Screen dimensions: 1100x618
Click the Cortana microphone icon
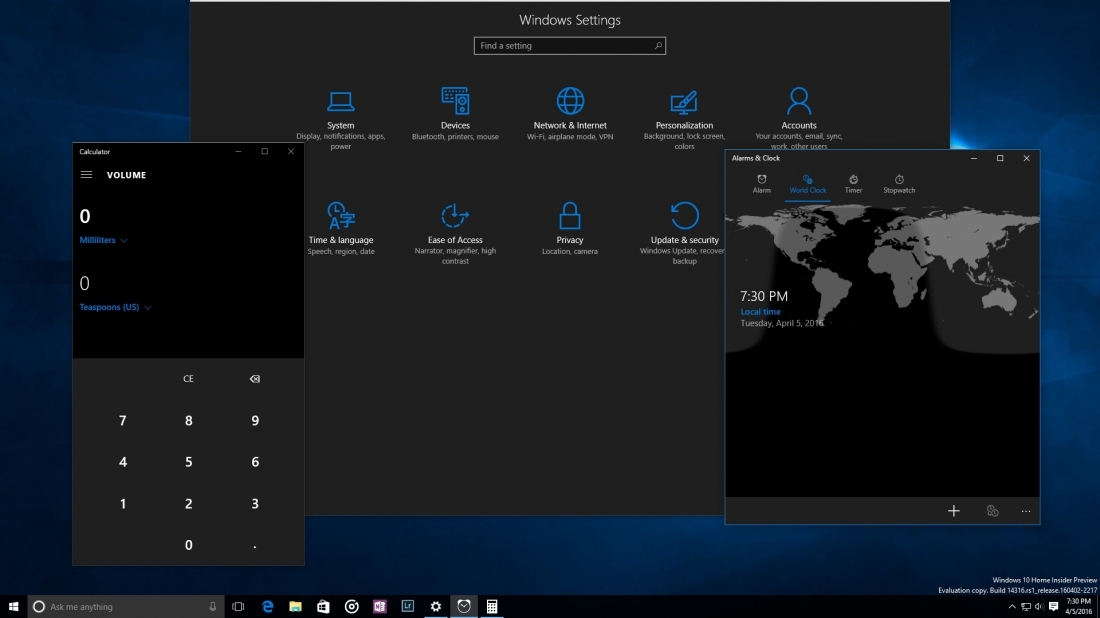[x=213, y=606]
